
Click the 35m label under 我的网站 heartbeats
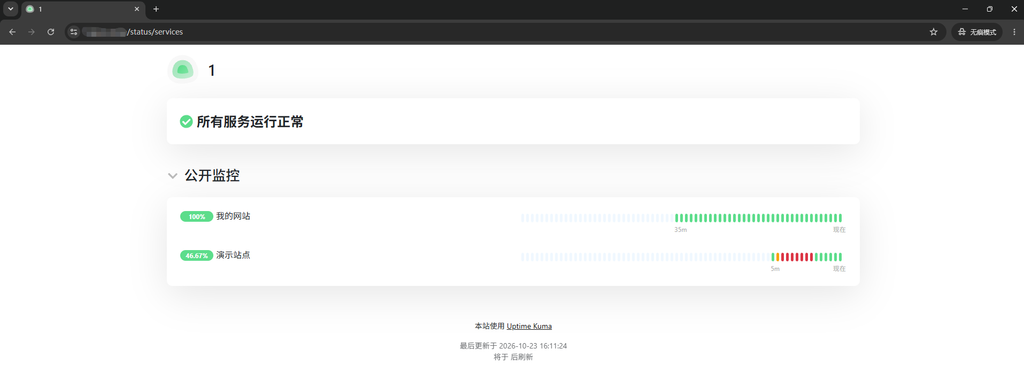tap(680, 230)
